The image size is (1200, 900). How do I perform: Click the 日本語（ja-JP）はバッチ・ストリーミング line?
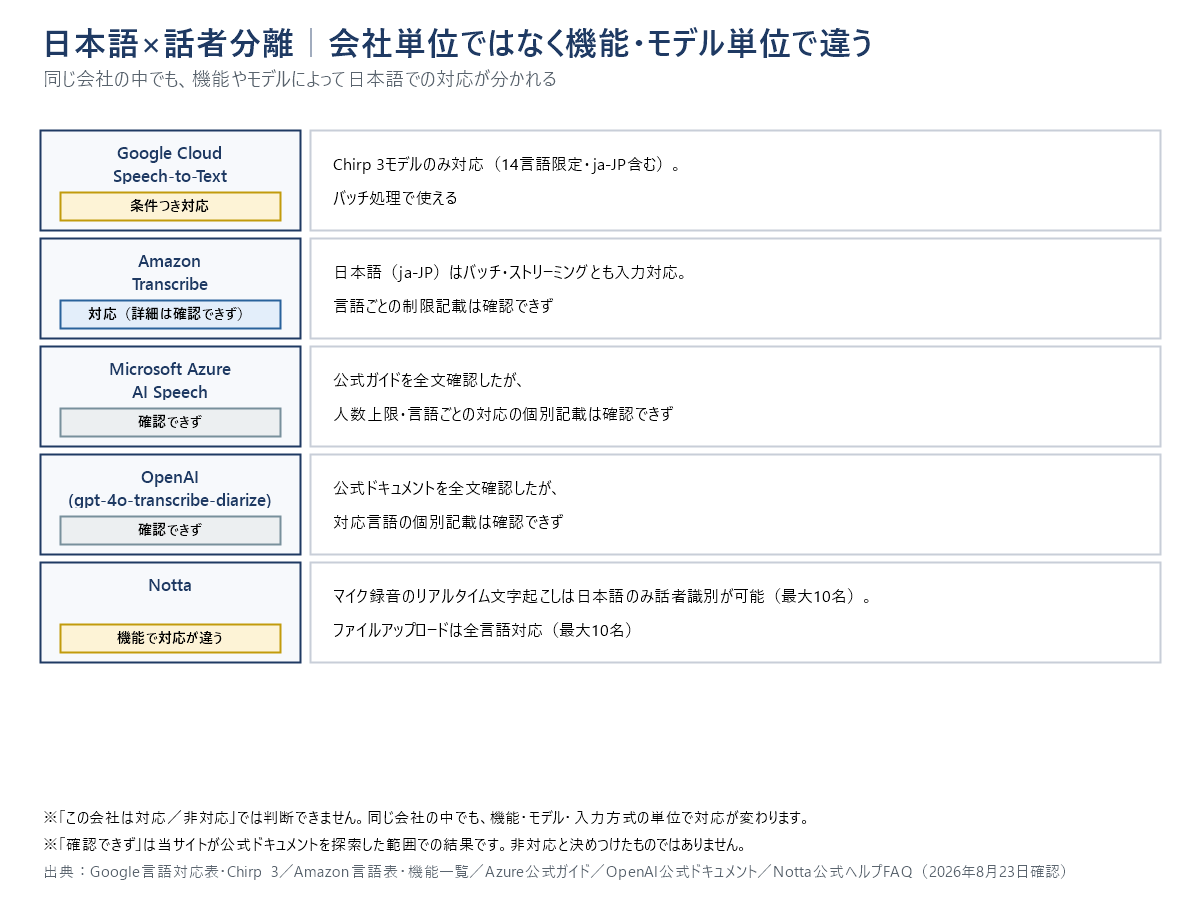[510, 272]
